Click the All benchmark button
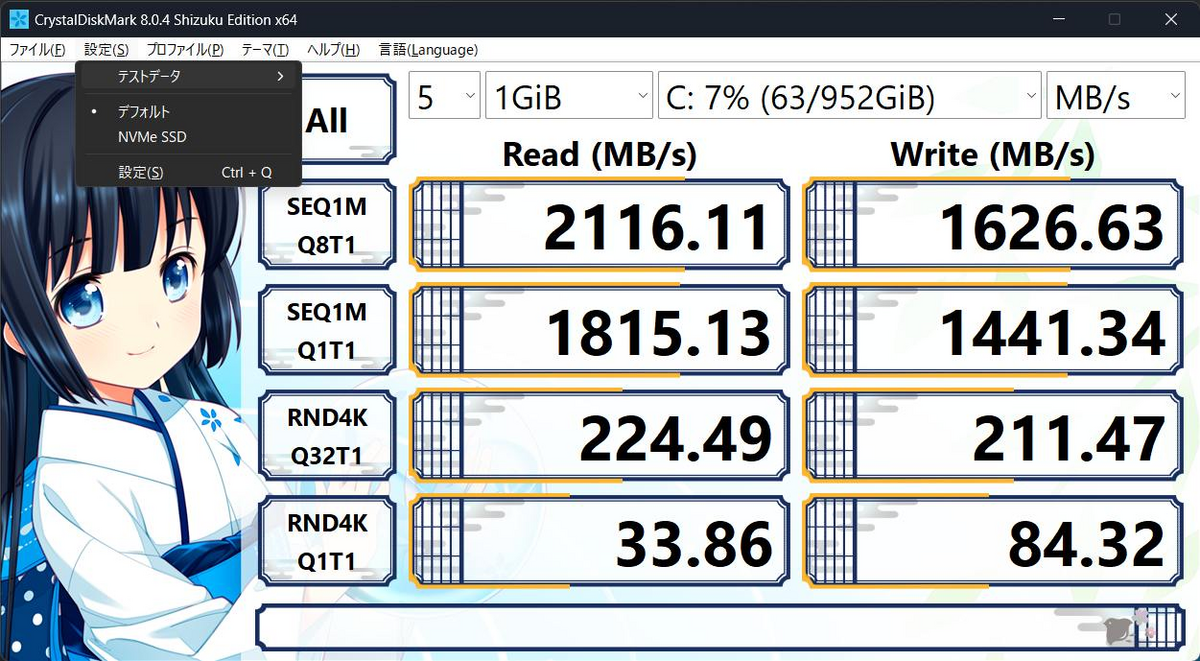Viewport: 1200px width, 661px height. click(327, 121)
